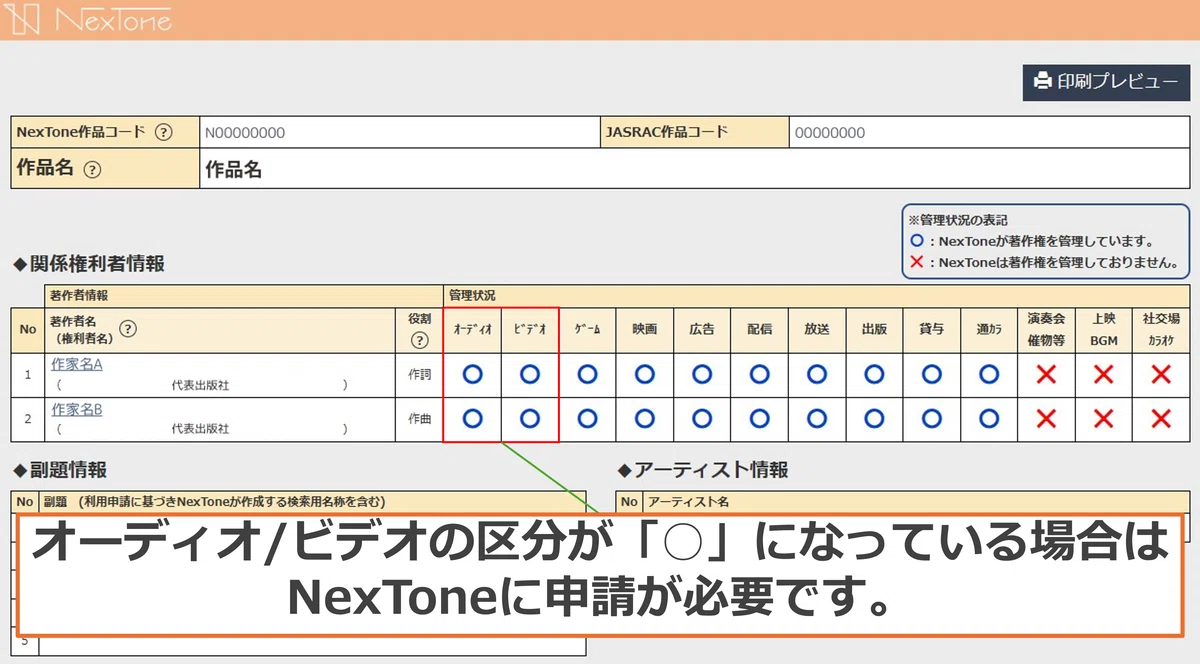Click the circle under 放送 for 作家名B

click(x=817, y=419)
